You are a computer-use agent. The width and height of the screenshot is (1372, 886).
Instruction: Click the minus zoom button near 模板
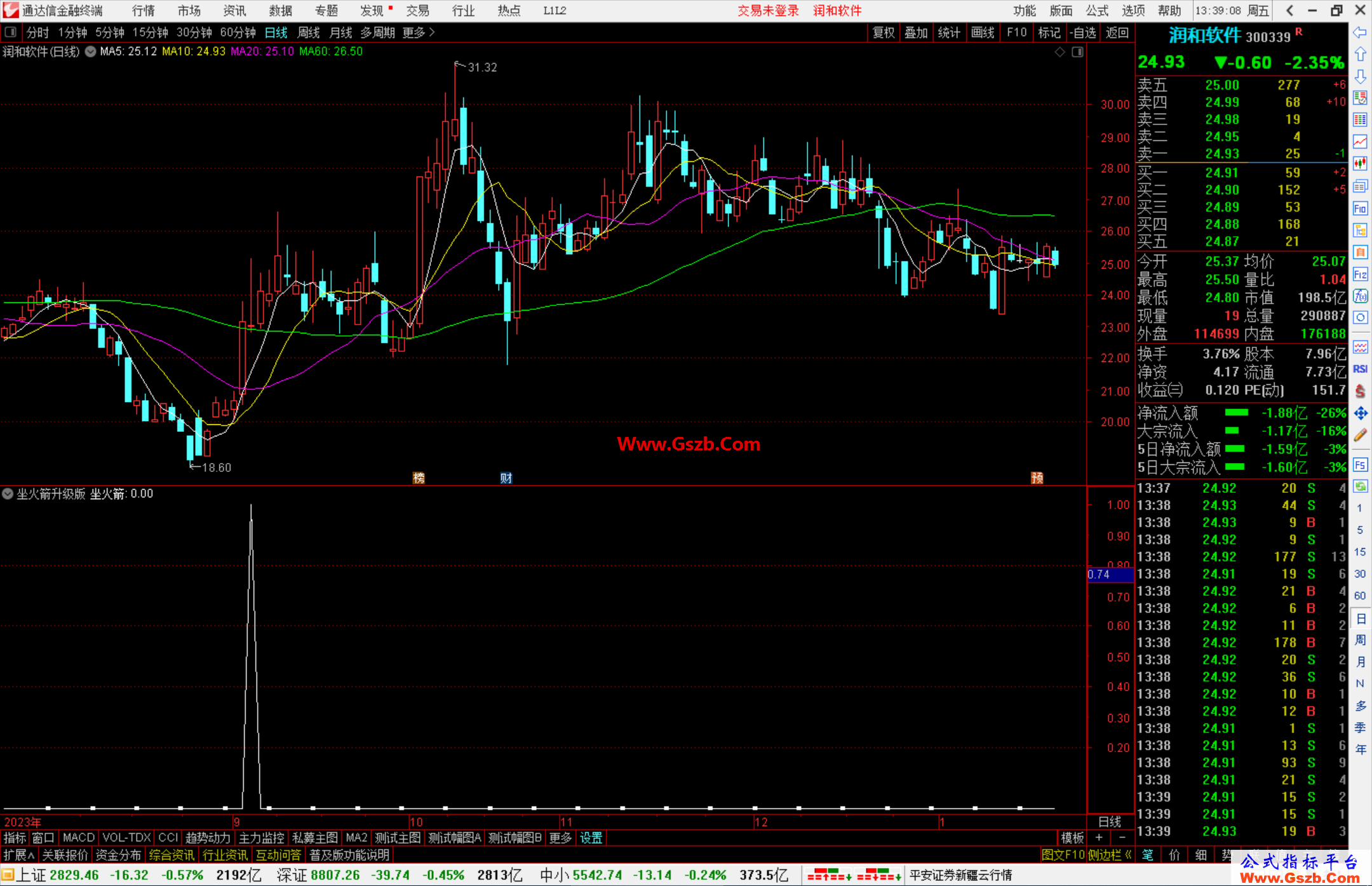coord(1122,838)
